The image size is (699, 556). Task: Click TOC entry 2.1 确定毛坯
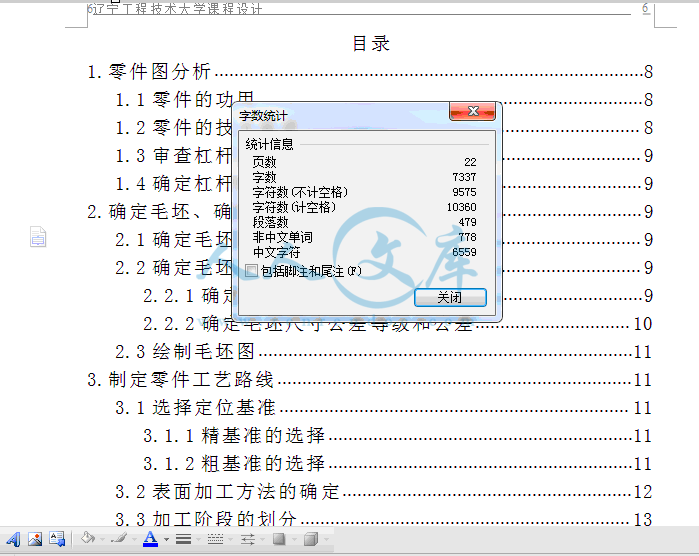click(173, 240)
